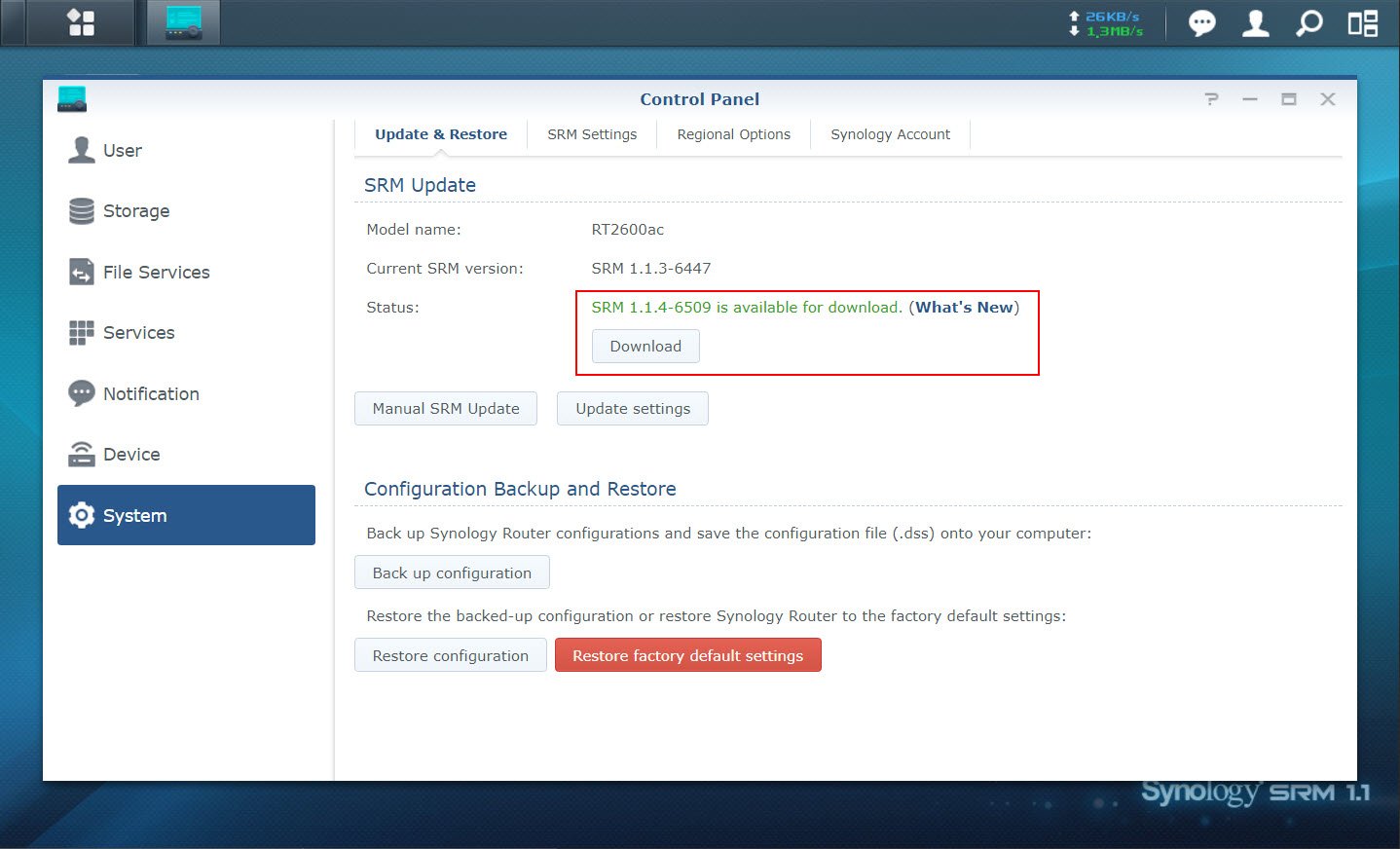Click the Configuration Backup and Restore heading
Image resolution: width=1400 pixels, height=849 pixels.
(x=520, y=489)
